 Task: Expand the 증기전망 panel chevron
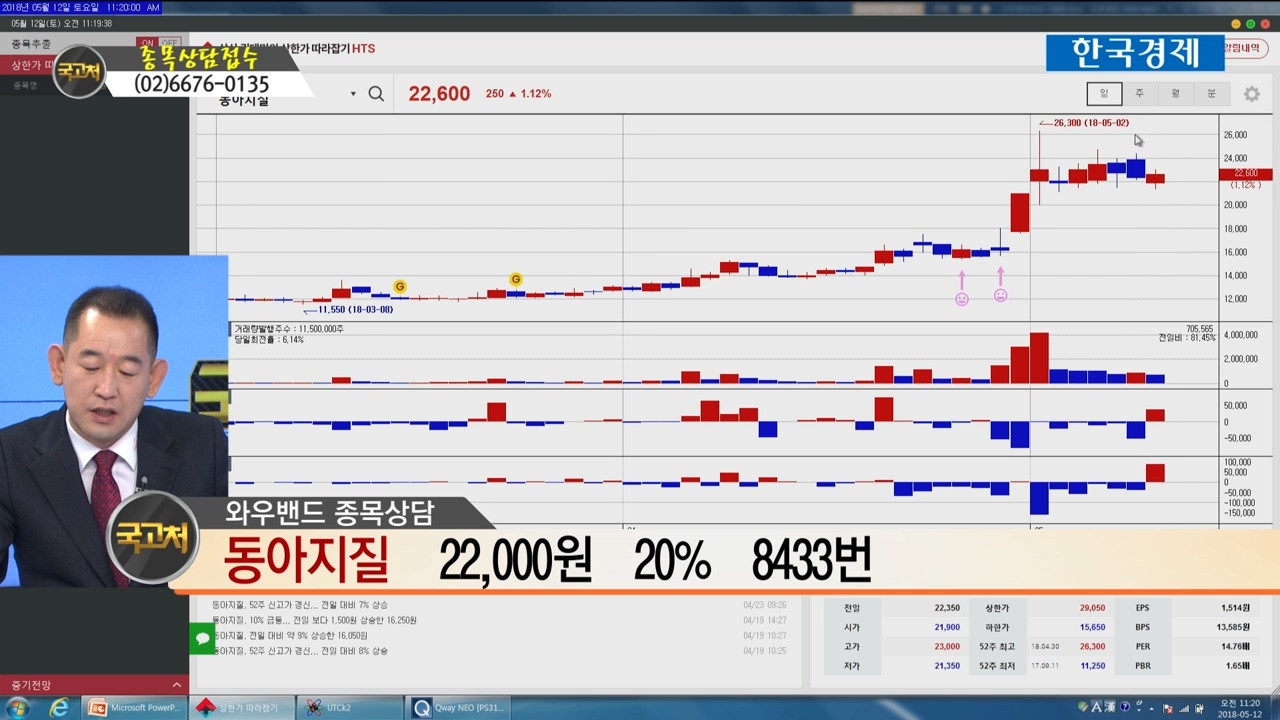coord(177,685)
